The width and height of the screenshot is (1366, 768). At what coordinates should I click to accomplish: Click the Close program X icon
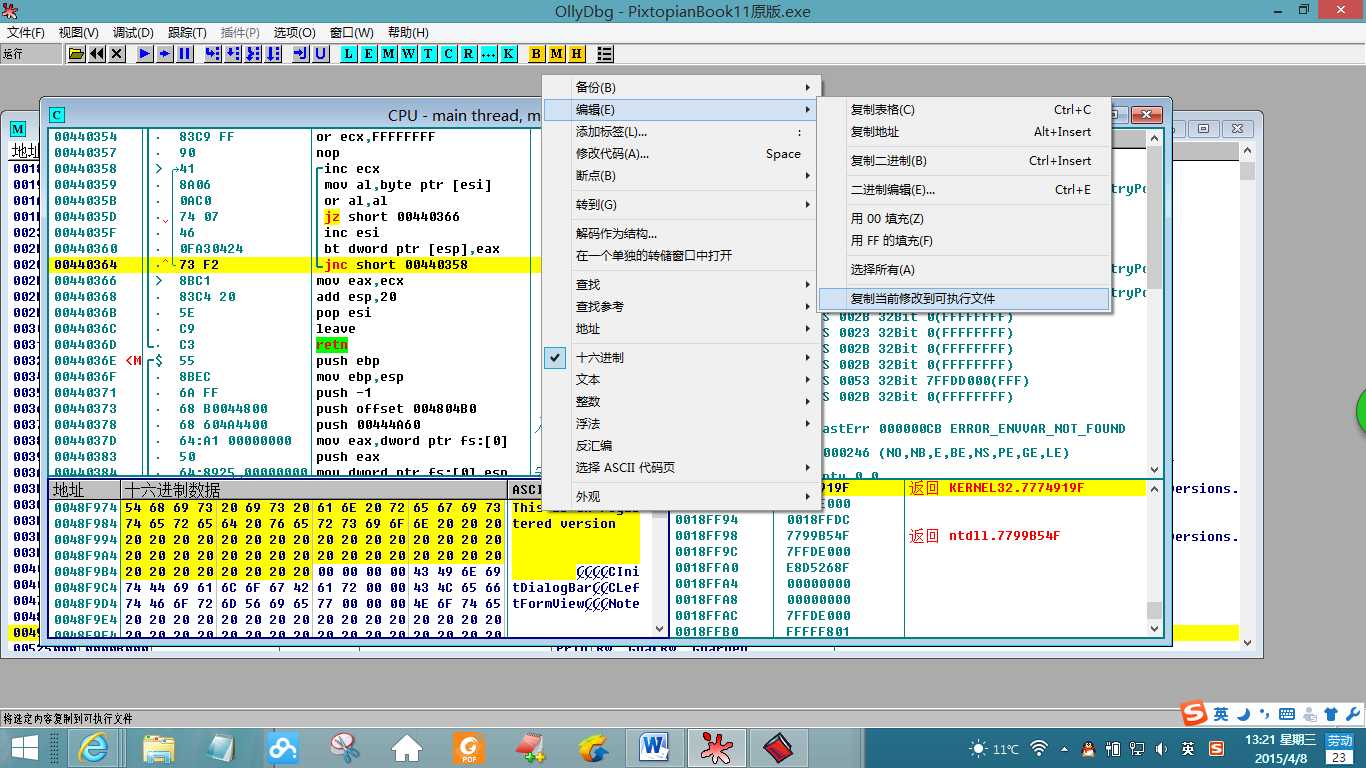click(117, 54)
